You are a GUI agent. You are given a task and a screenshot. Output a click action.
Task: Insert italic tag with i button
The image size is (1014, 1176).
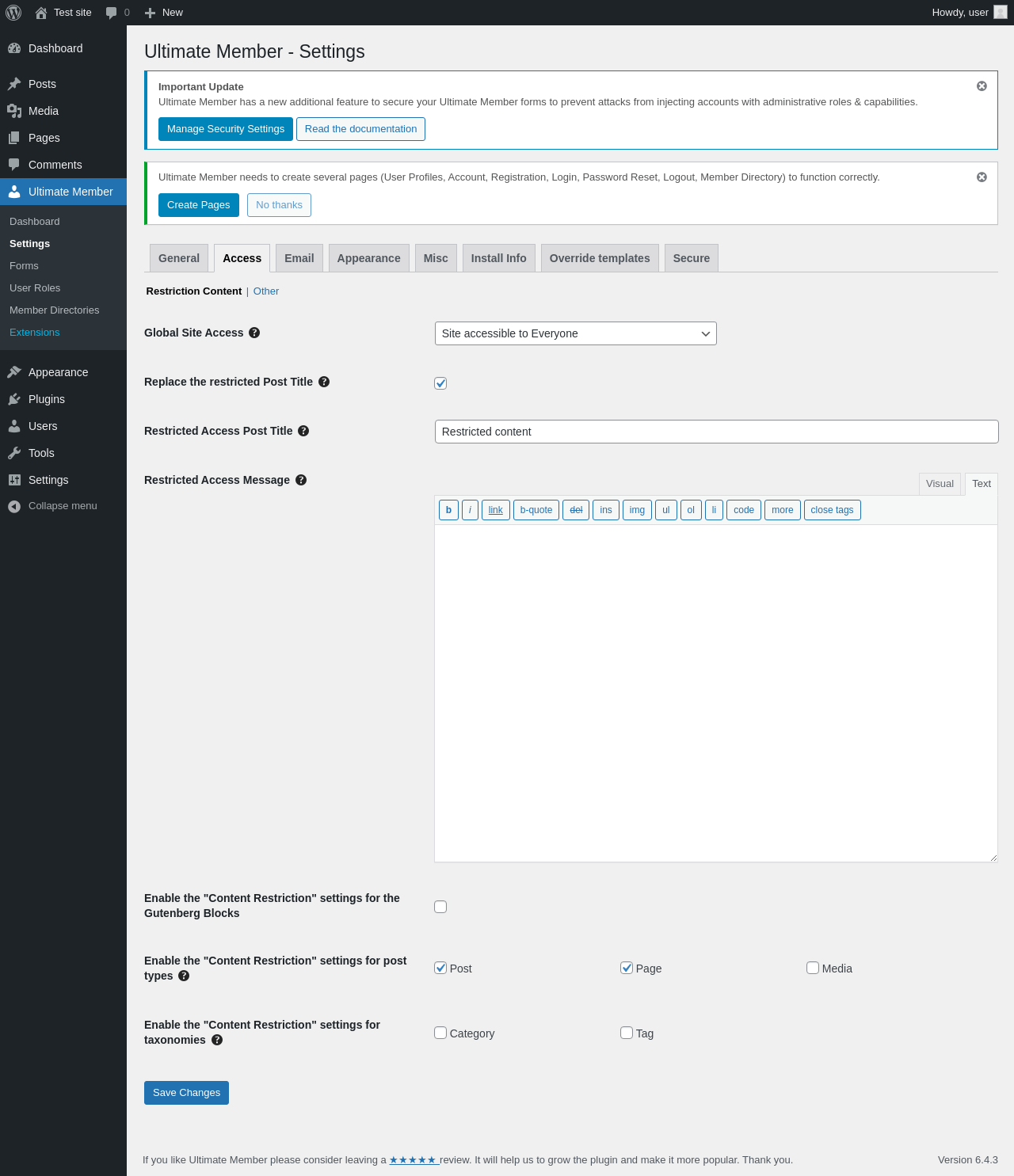coord(470,510)
